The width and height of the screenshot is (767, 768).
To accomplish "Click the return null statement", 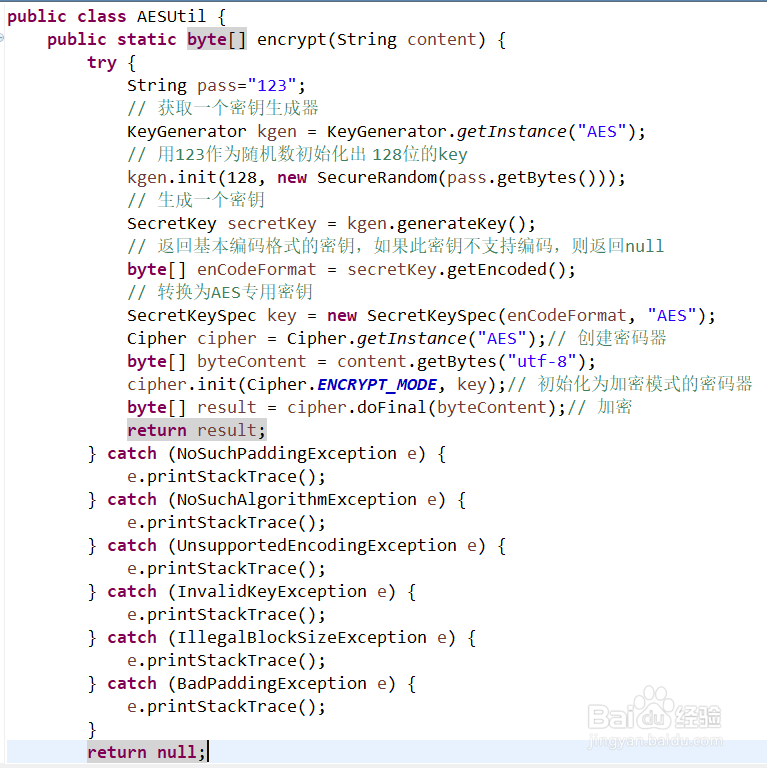I will pyautogui.click(x=146, y=752).
